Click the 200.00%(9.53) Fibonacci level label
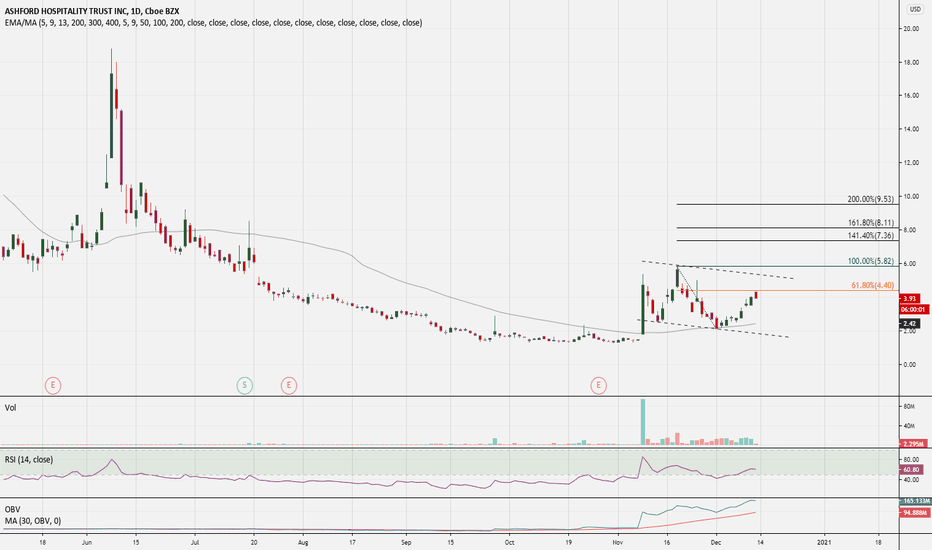Image resolution: width=932 pixels, height=550 pixels. tap(870, 200)
